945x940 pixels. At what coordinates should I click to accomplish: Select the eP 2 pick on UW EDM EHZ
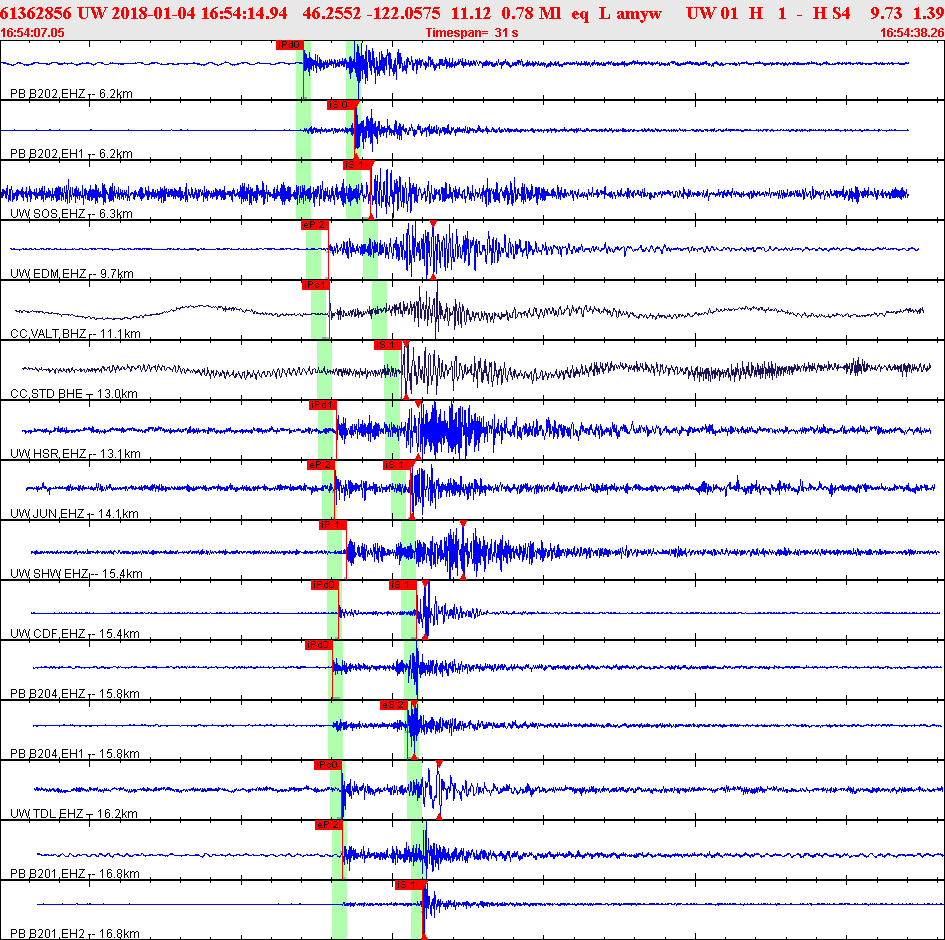pyautogui.click(x=315, y=225)
